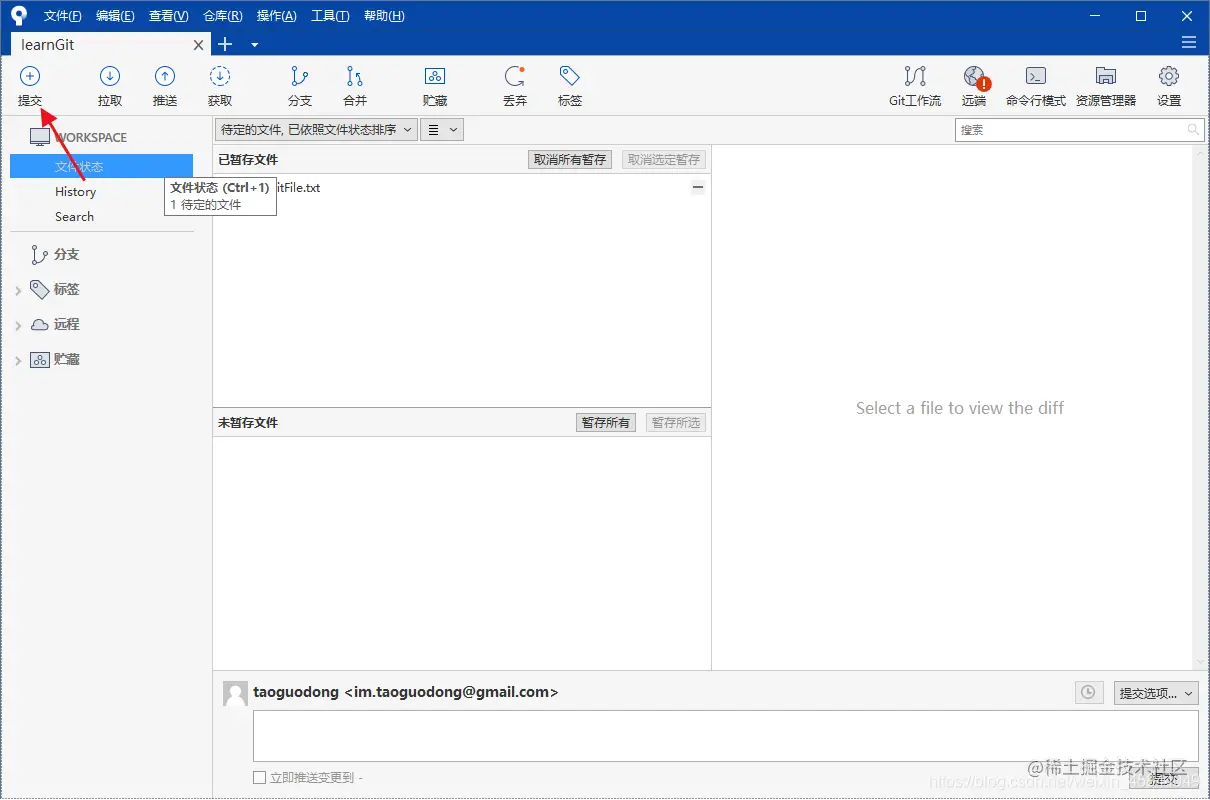The width and height of the screenshot is (1210, 800).
Task: Click the Commit (提交) toolbar icon
Action: pos(30,77)
